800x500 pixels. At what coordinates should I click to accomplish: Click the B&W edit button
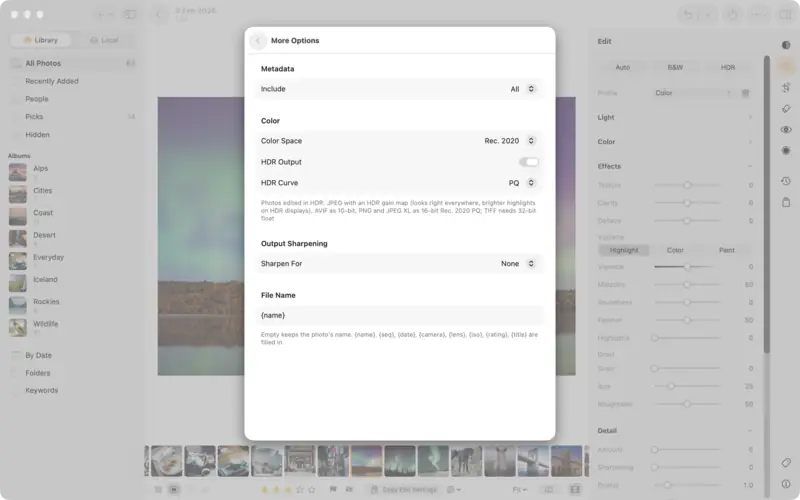(x=675, y=67)
